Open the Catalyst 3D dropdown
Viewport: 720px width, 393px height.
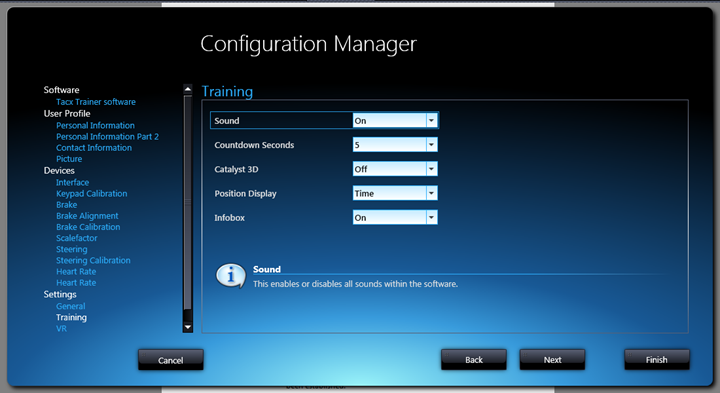pyautogui.click(x=431, y=169)
